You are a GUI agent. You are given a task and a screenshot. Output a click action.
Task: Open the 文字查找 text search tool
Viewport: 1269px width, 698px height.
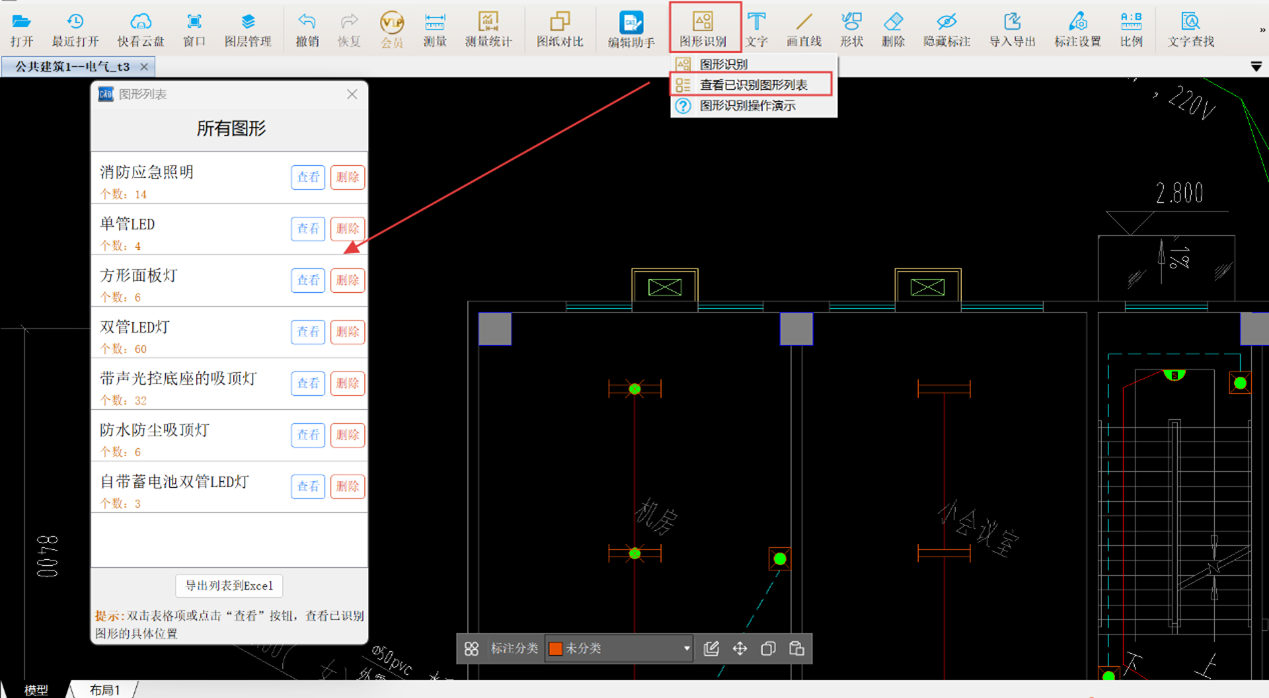(x=1190, y=28)
